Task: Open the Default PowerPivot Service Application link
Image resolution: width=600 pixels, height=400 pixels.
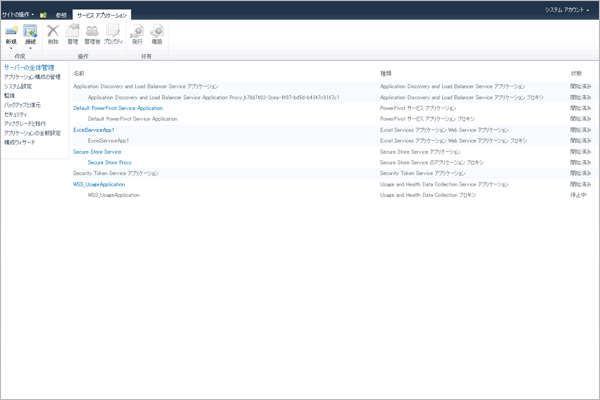Action: tap(117, 108)
